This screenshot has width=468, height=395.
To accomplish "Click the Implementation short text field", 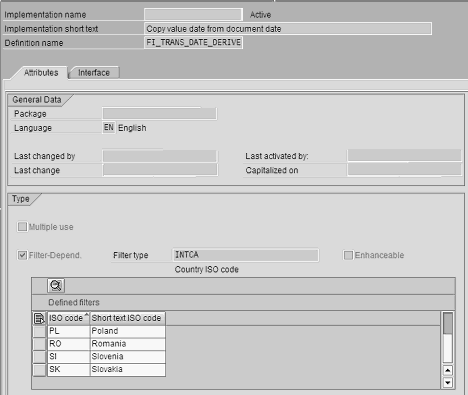I will click(x=288, y=29).
